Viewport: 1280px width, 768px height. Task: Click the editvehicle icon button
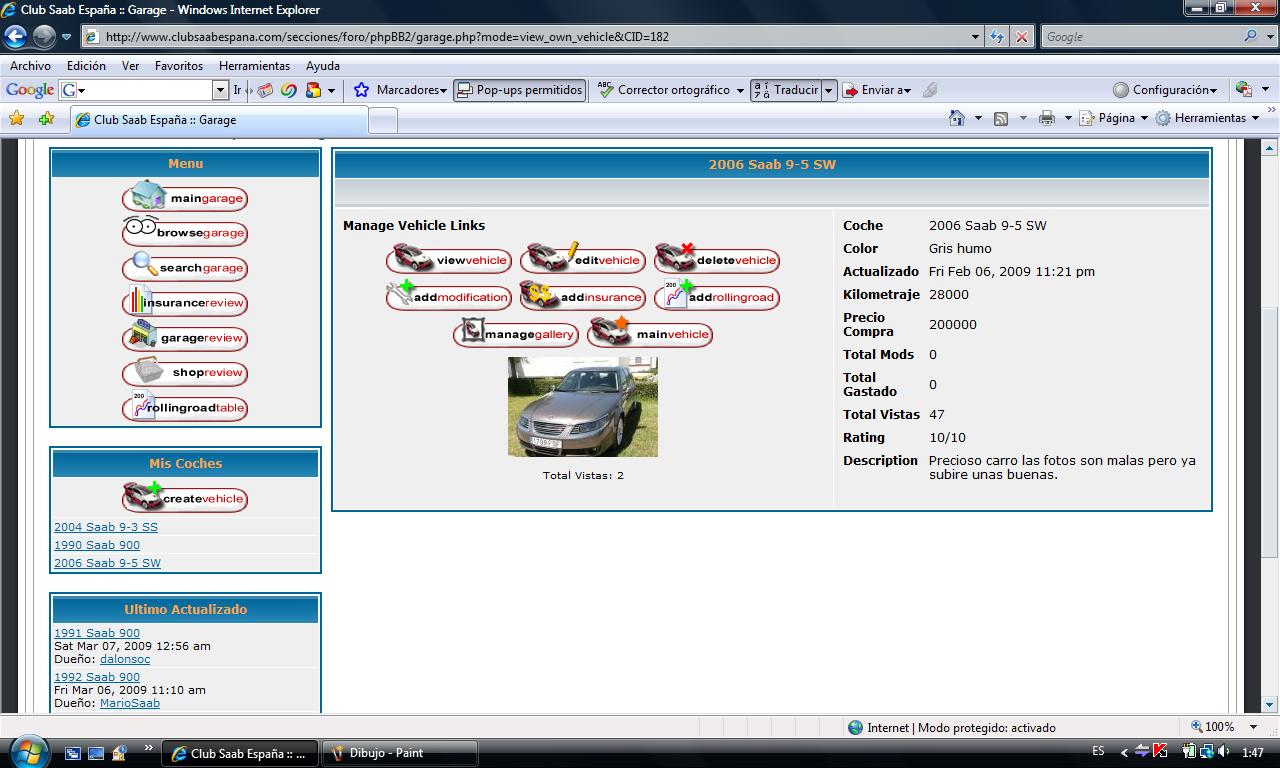582,260
